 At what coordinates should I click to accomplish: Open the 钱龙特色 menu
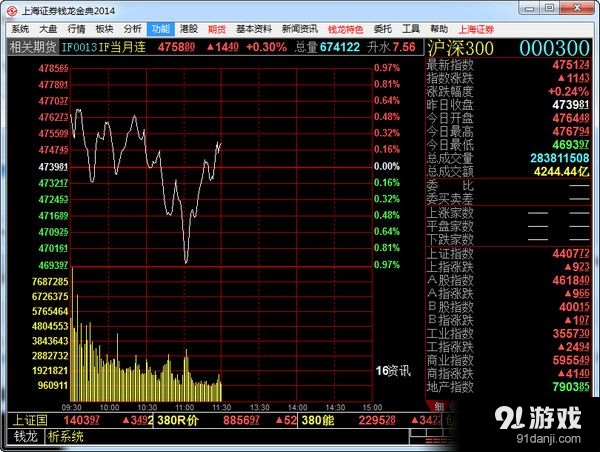point(346,29)
